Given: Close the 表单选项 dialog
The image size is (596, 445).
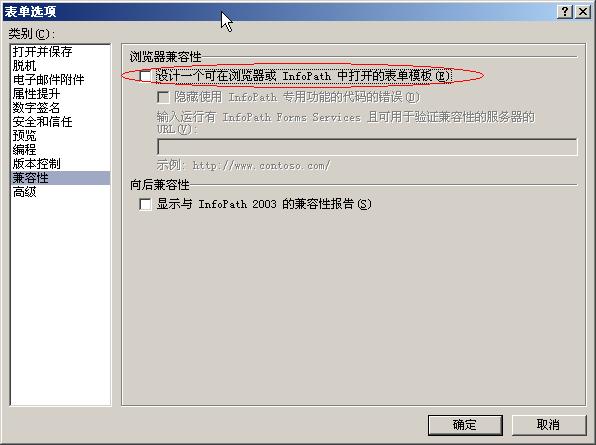Looking at the screenshot, I should click(583, 12).
